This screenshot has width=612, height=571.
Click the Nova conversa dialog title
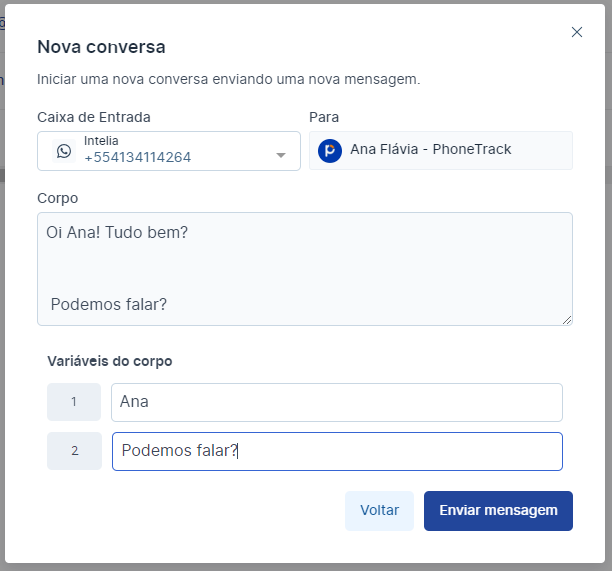click(101, 46)
